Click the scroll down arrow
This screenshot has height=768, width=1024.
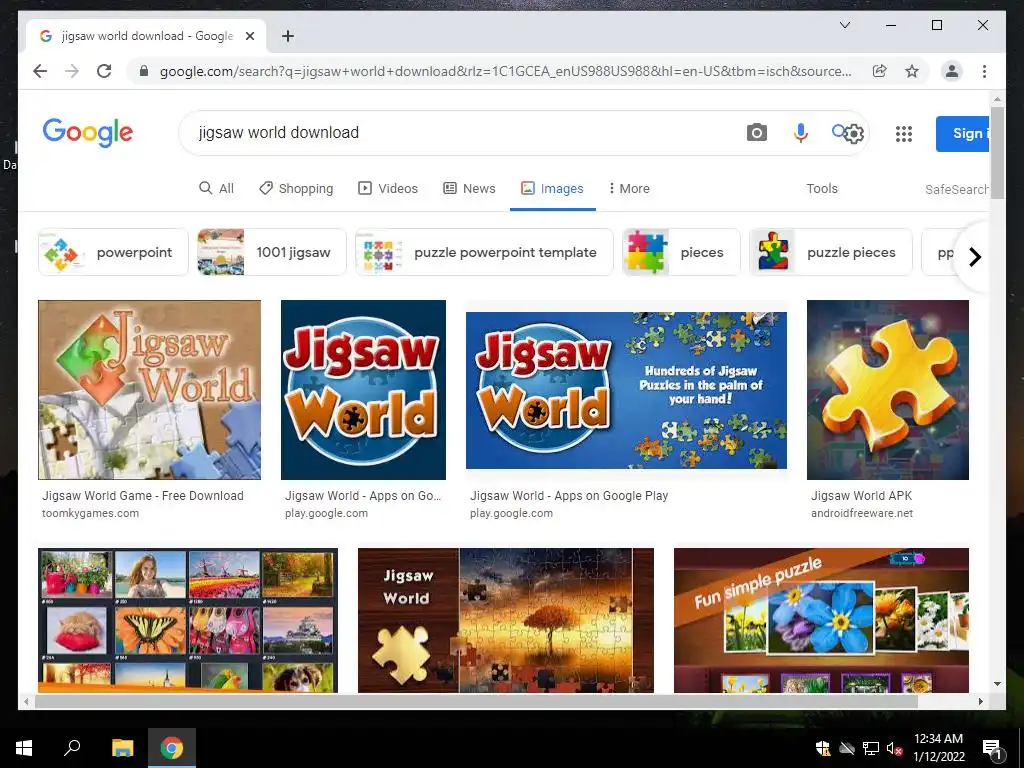tap(997, 684)
